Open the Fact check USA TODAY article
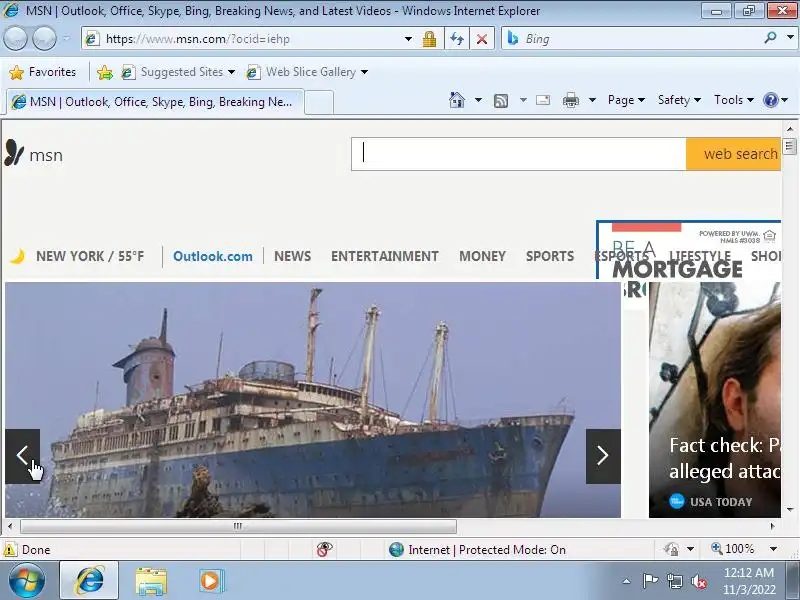Screen dimensions: 800x600 click(715, 400)
